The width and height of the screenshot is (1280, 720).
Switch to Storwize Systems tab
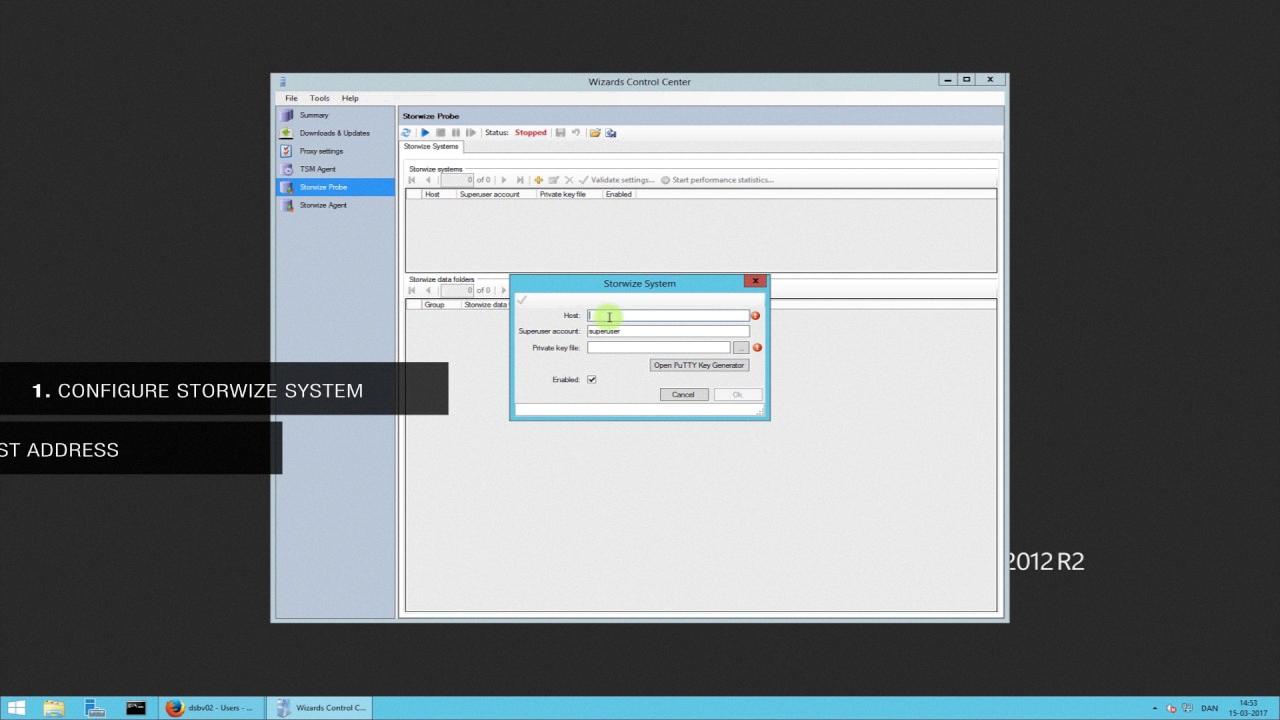coord(431,147)
